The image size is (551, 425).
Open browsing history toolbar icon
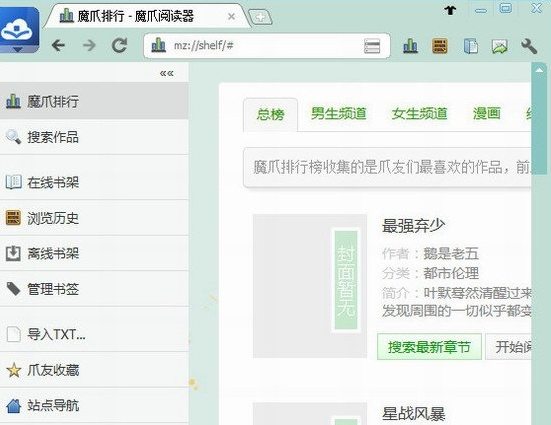click(440, 46)
